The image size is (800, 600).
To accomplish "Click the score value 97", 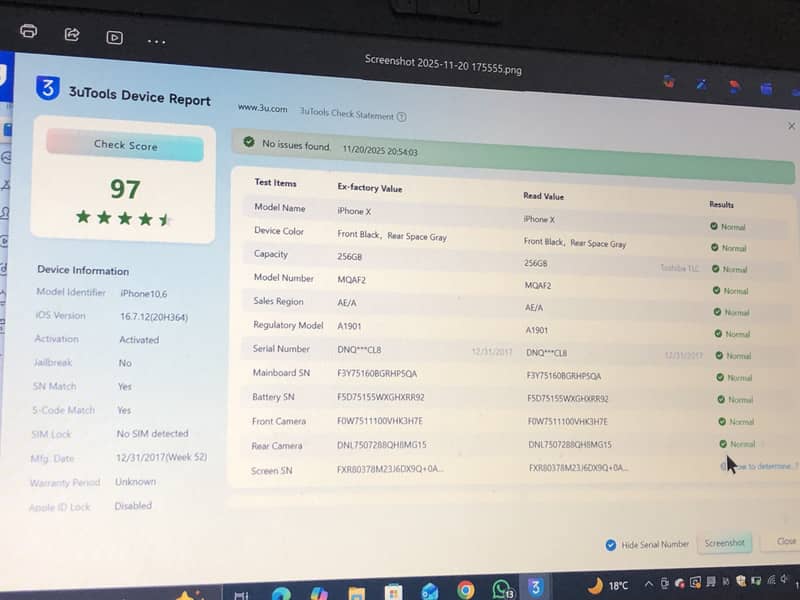I will (125, 189).
